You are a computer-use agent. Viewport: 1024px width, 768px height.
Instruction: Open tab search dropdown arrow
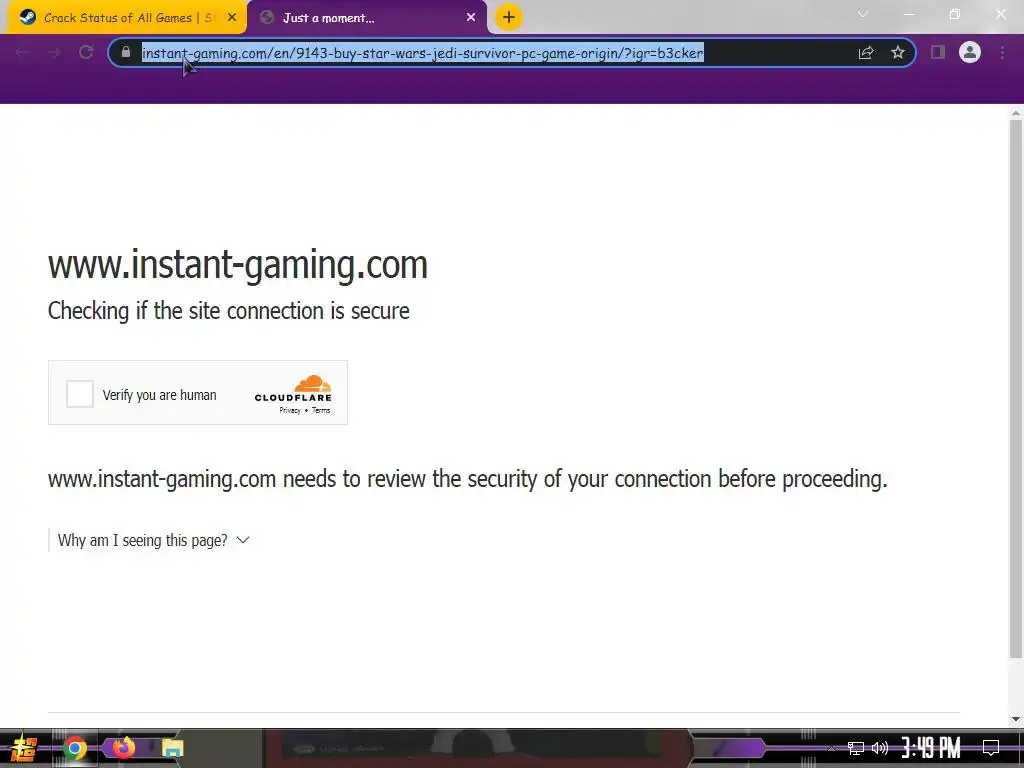tap(863, 14)
